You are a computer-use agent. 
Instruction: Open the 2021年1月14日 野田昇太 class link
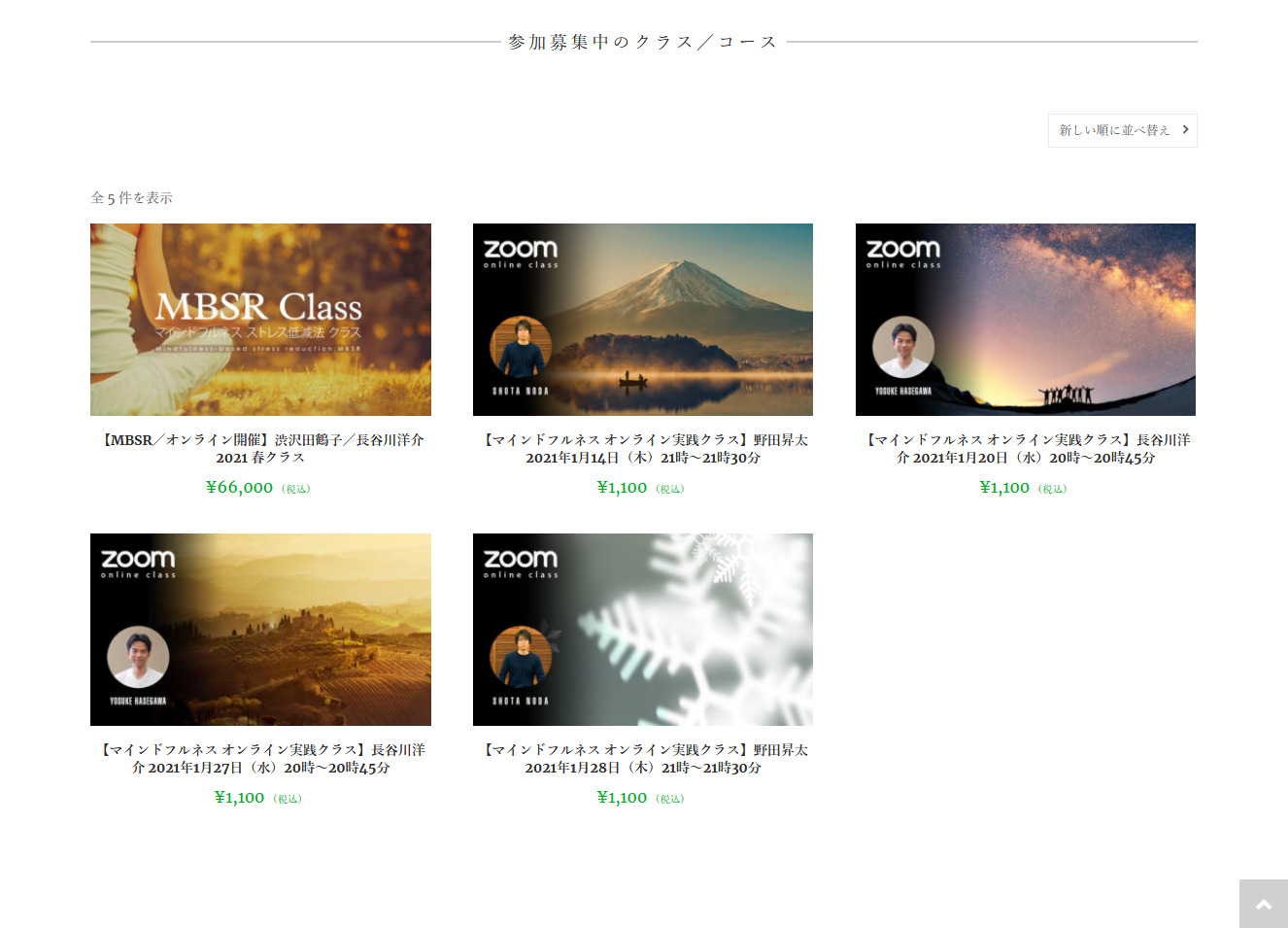pos(643,448)
